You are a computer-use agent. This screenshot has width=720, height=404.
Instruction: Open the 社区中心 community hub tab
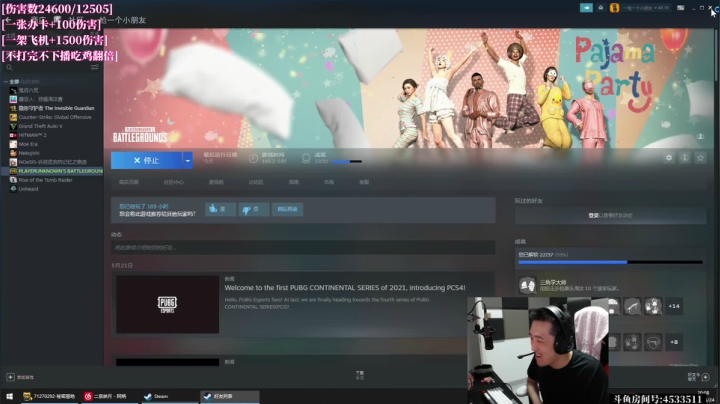(x=173, y=182)
